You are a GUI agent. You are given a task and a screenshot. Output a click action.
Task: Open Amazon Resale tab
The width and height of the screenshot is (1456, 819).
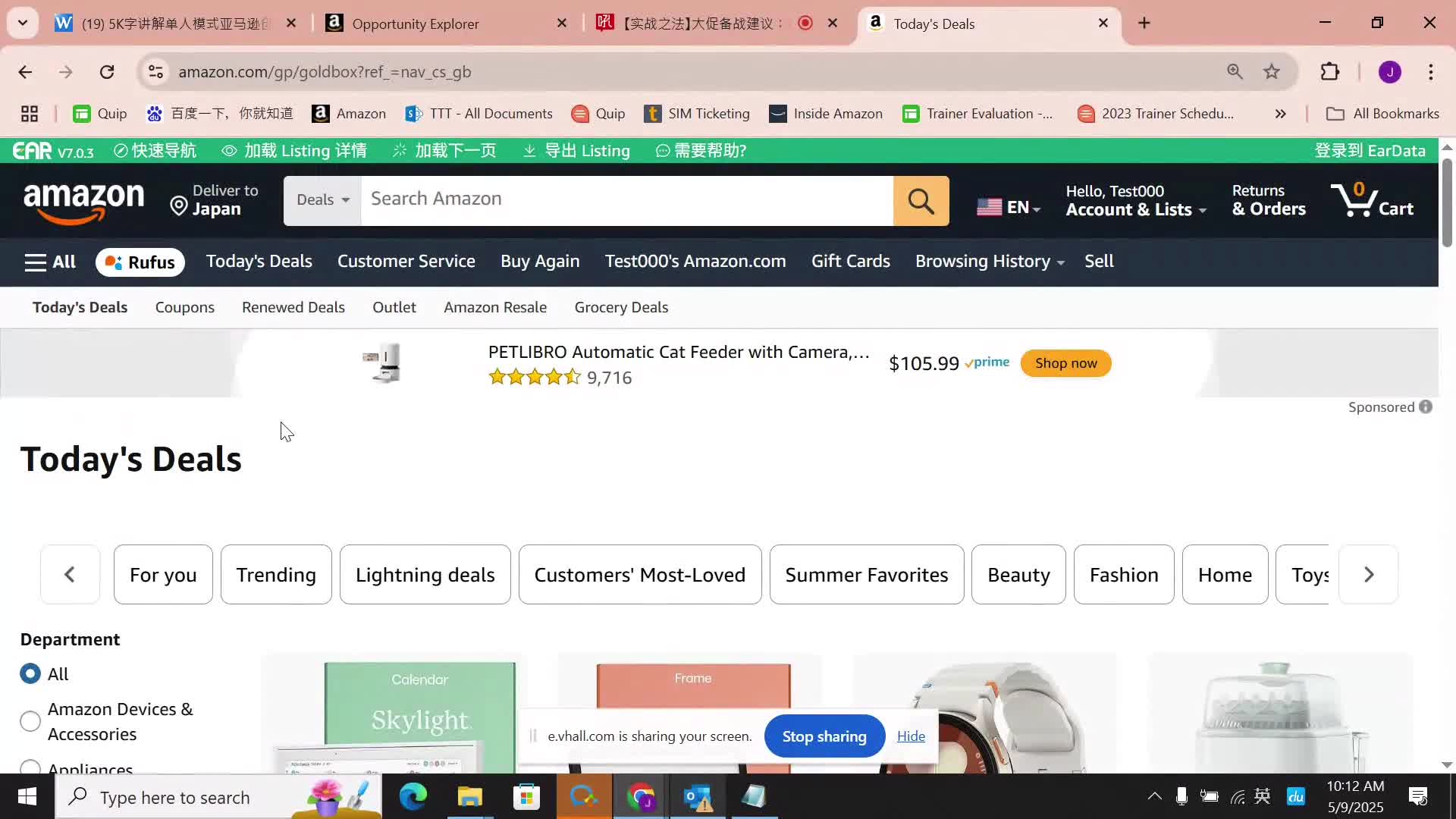[x=495, y=308]
